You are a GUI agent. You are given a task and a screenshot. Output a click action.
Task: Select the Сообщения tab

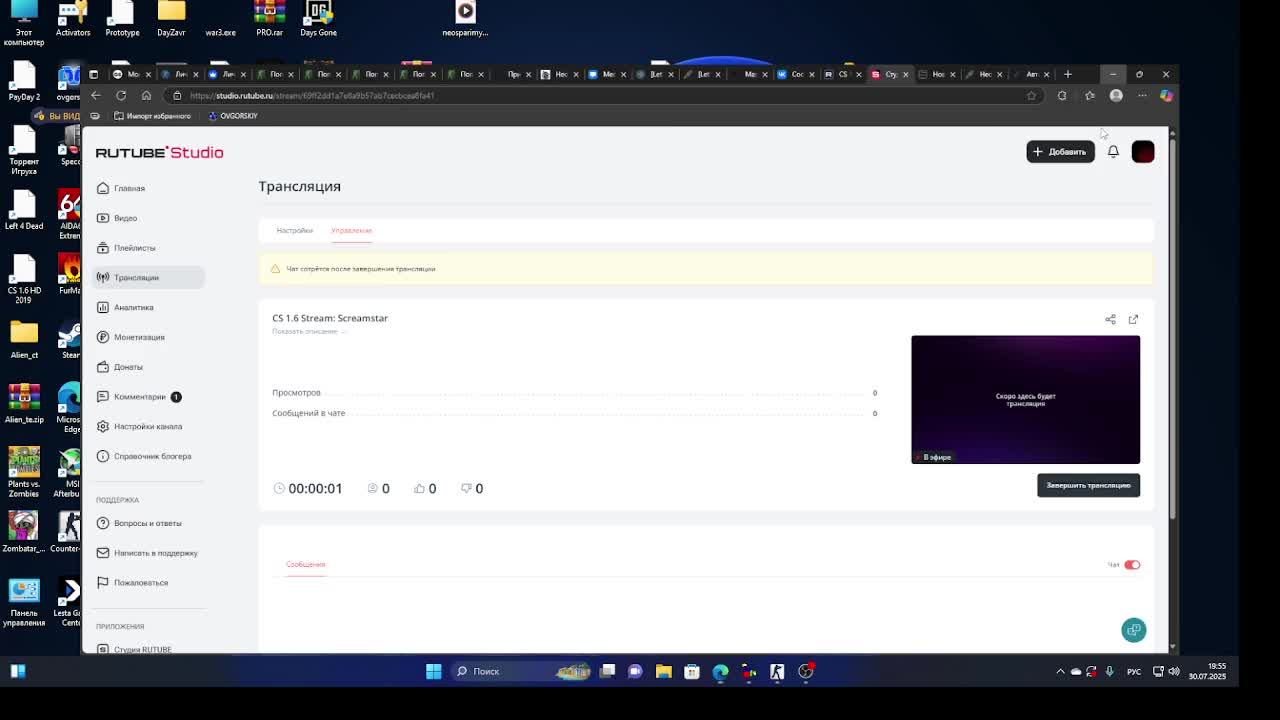point(305,564)
